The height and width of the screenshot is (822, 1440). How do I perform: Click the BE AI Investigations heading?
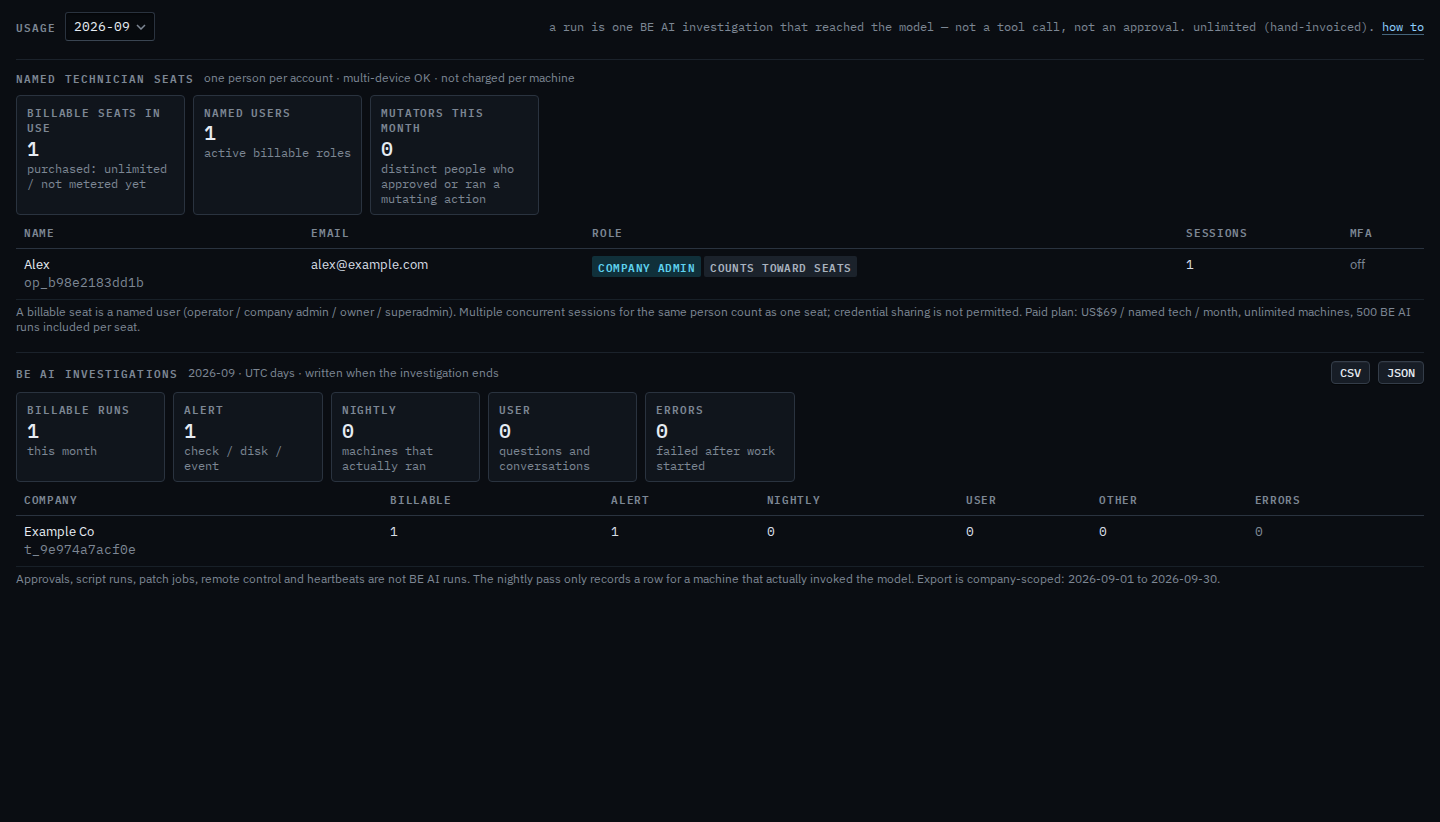click(97, 374)
